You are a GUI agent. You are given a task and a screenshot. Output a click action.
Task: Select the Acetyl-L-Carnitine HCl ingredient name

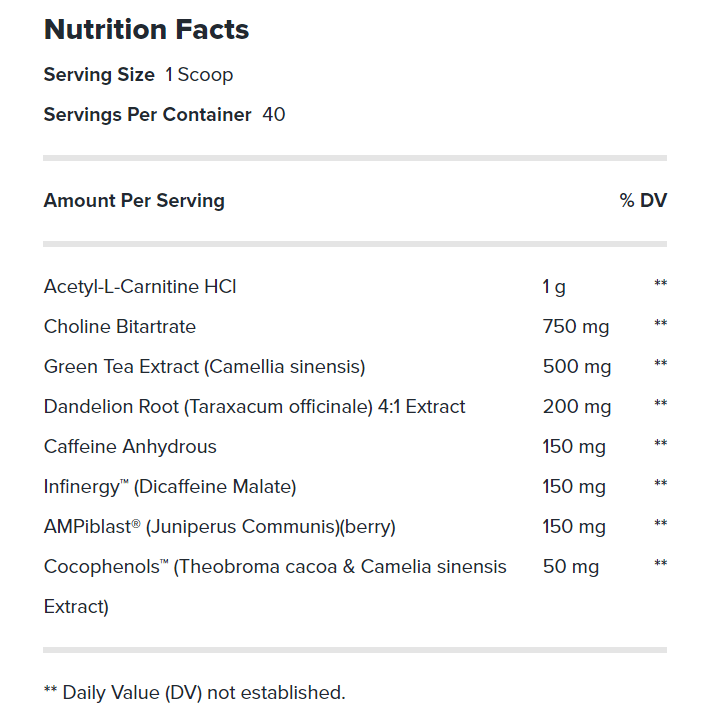[x=140, y=287]
